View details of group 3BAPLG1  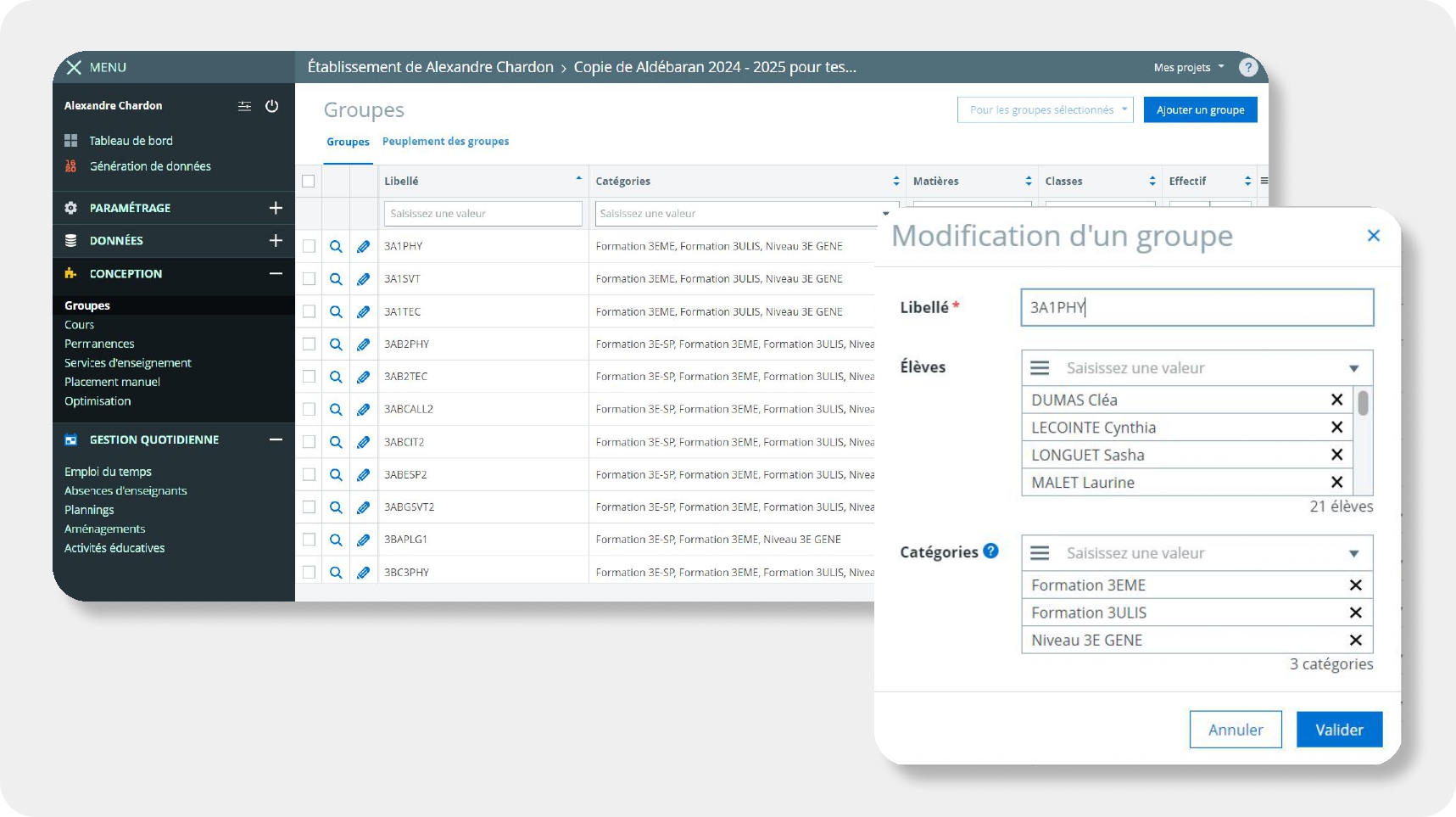pos(336,540)
